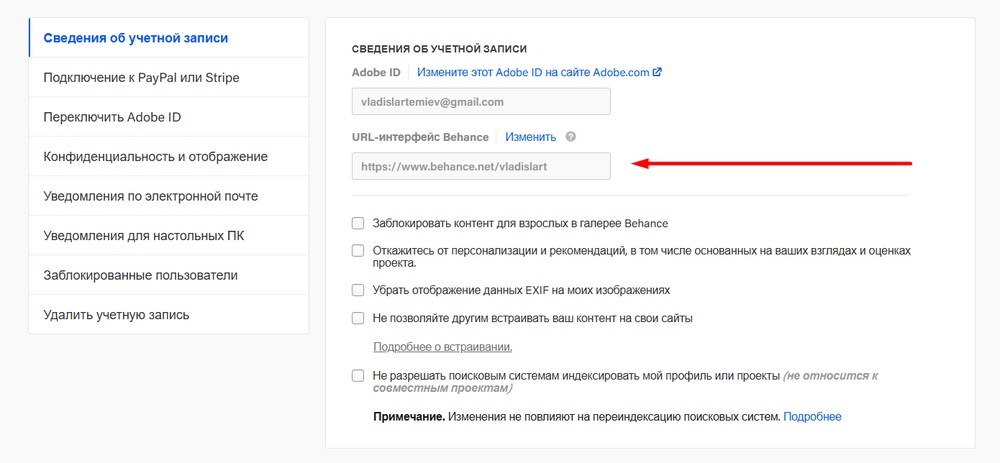Toggle Не разрешать поисковым системам индексировать checkbox
The image size is (1000, 463).
click(x=358, y=376)
